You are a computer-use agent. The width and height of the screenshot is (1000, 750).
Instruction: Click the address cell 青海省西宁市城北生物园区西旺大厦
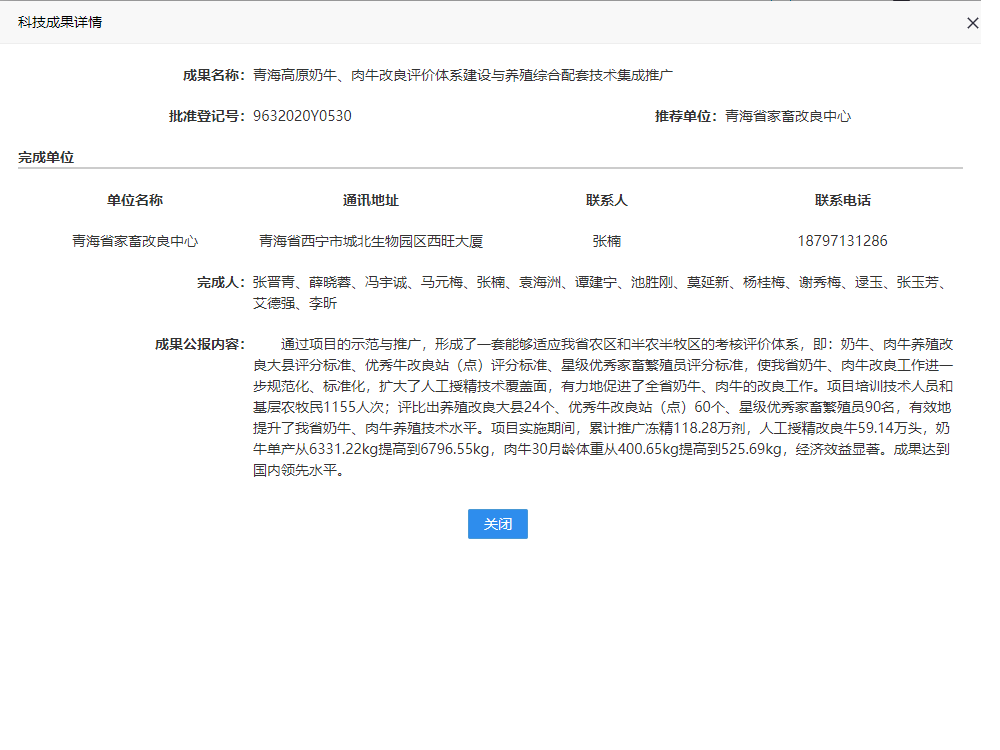[371, 241]
